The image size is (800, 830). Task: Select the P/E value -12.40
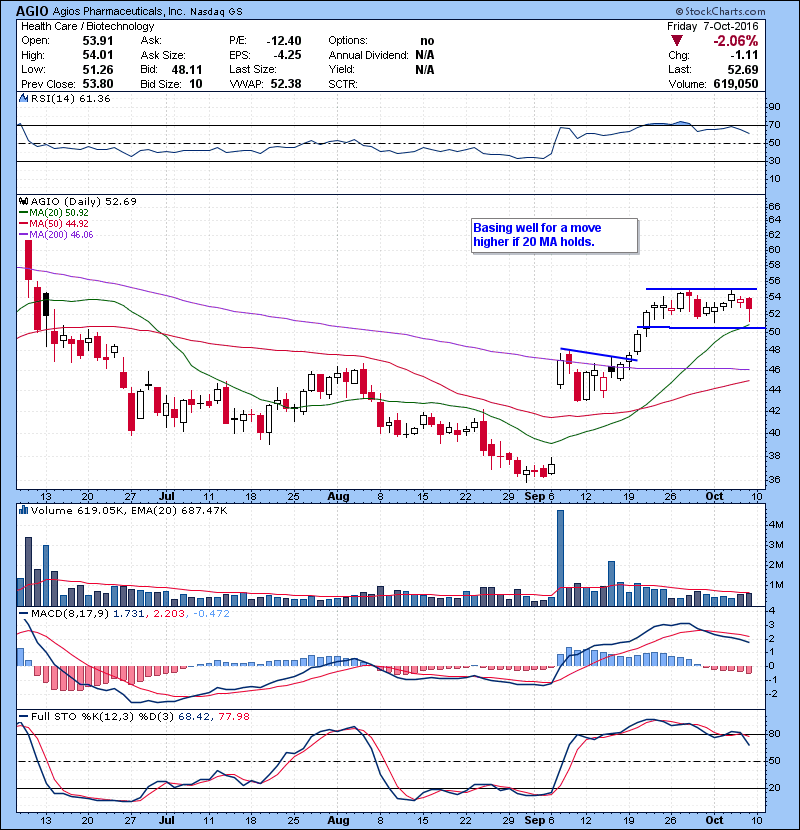click(x=284, y=41)
